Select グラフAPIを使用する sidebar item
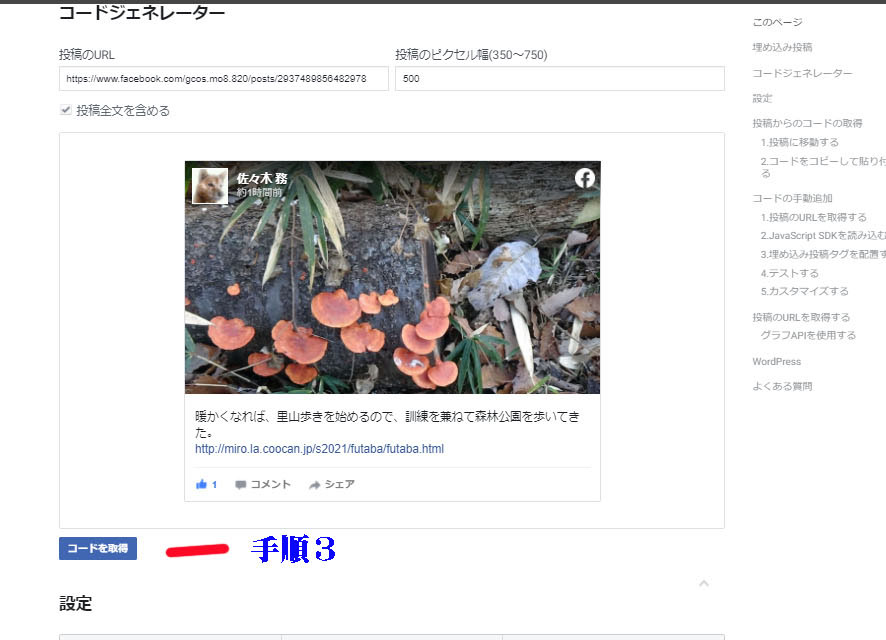 click(808, 335)
